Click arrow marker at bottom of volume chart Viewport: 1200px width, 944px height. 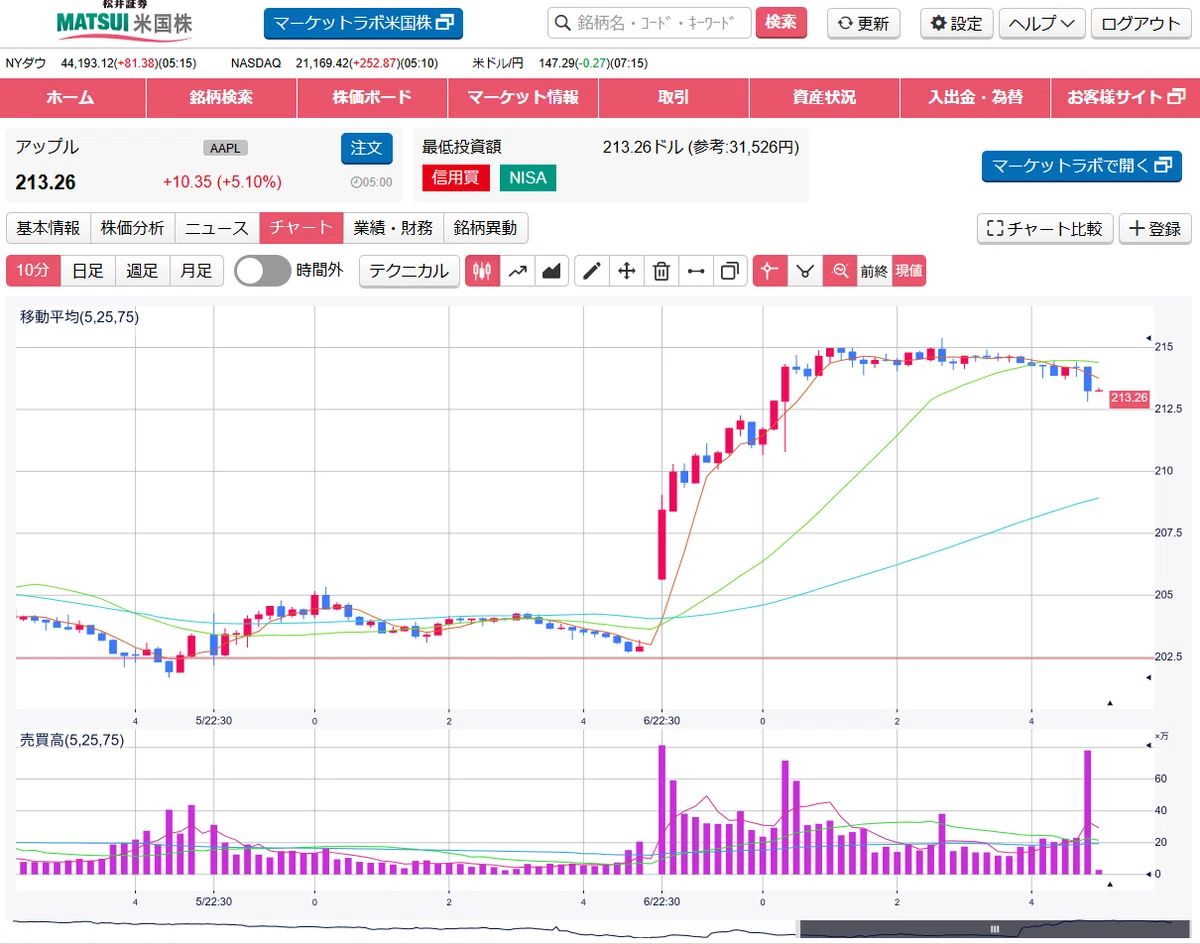tap(1108, 884)
